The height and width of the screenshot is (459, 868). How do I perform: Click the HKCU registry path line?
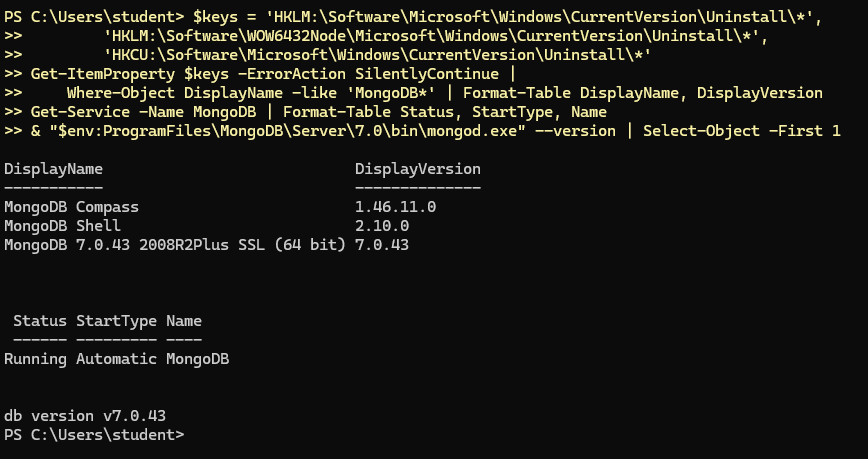[377, 55]
